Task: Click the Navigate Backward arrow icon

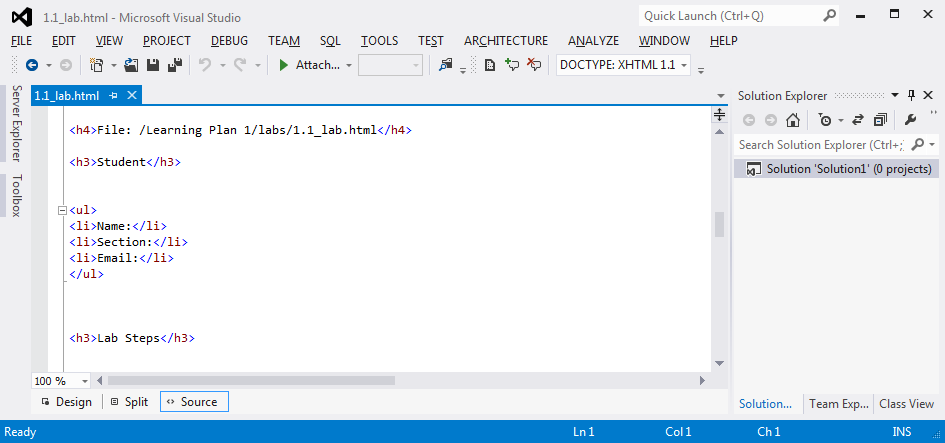Action: pyautogui.click(x=32, y=65)
